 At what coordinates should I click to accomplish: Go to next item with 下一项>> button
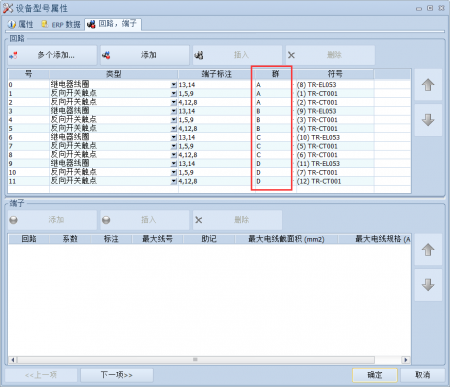click(117, 375)
